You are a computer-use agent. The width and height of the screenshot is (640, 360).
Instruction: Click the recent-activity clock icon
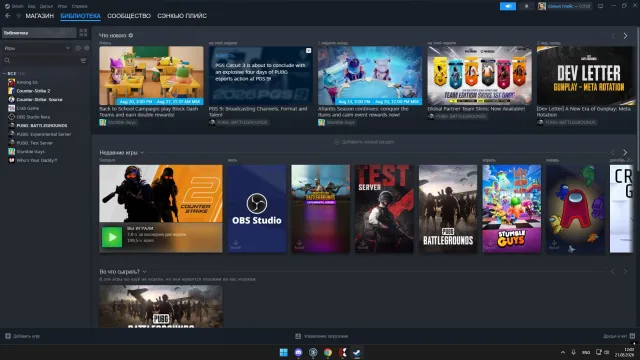point(78,48)
